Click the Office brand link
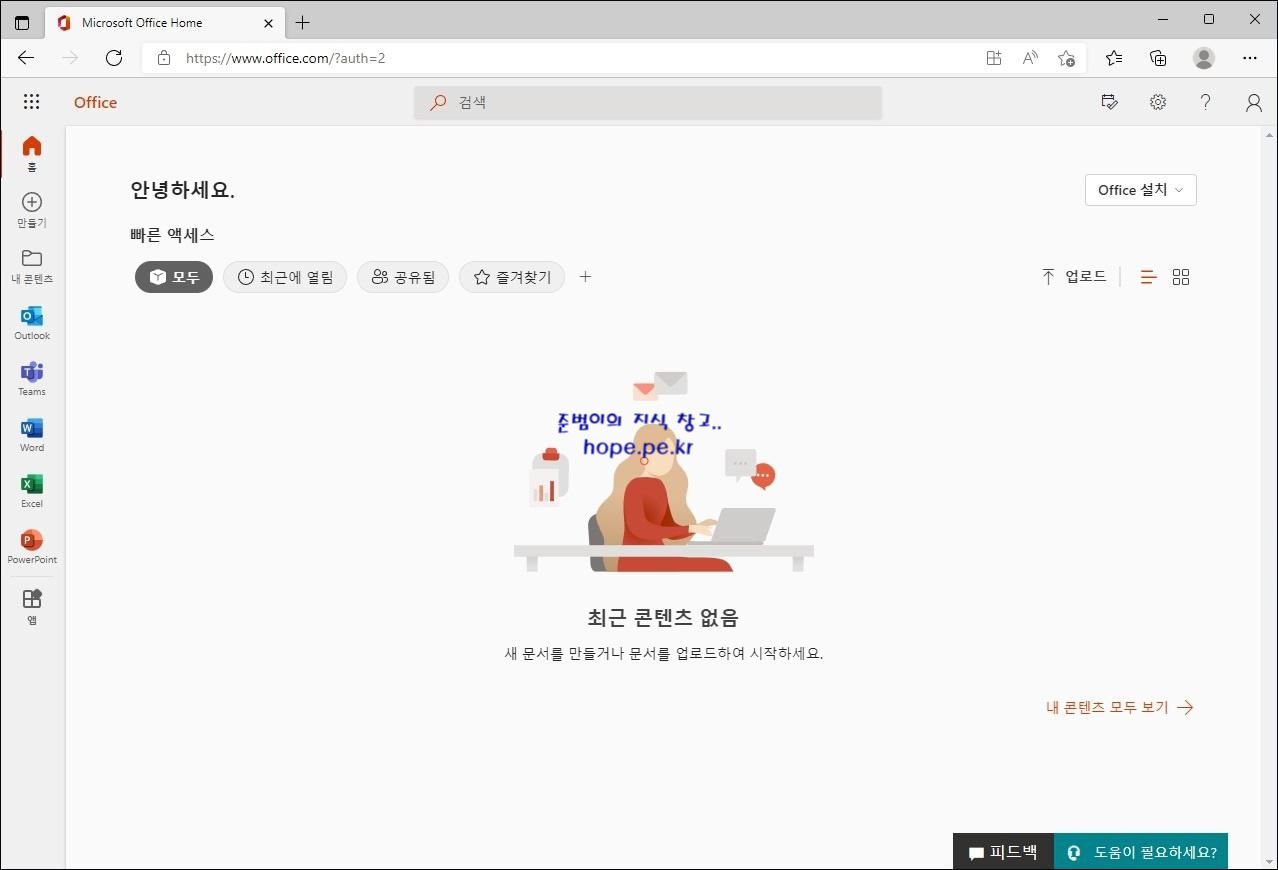 (x=95, y=102)
